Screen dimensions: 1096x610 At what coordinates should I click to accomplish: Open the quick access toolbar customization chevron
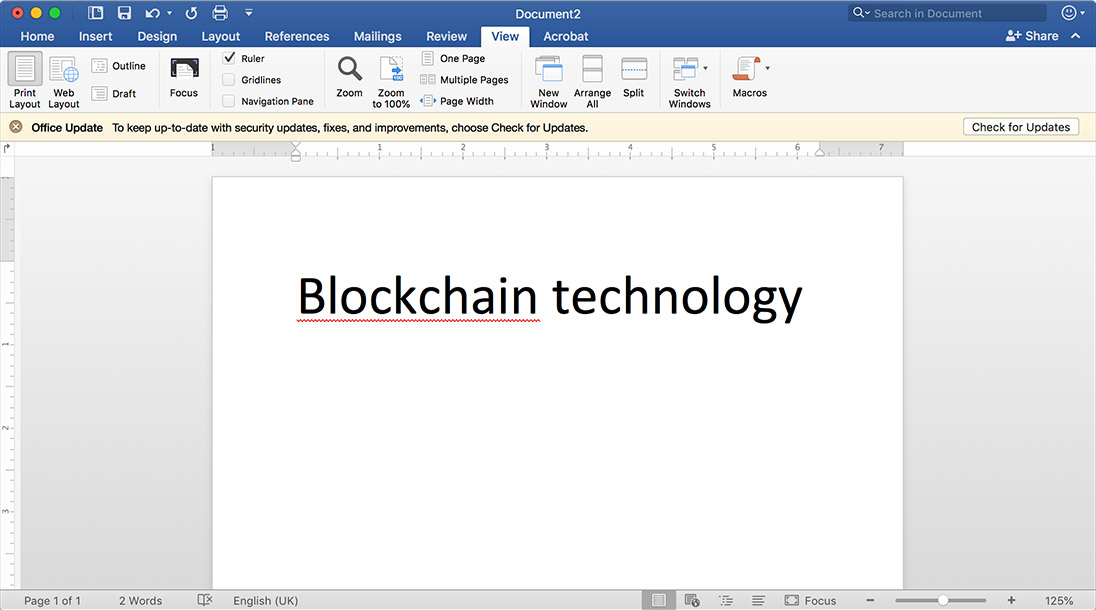click(248, 12)
